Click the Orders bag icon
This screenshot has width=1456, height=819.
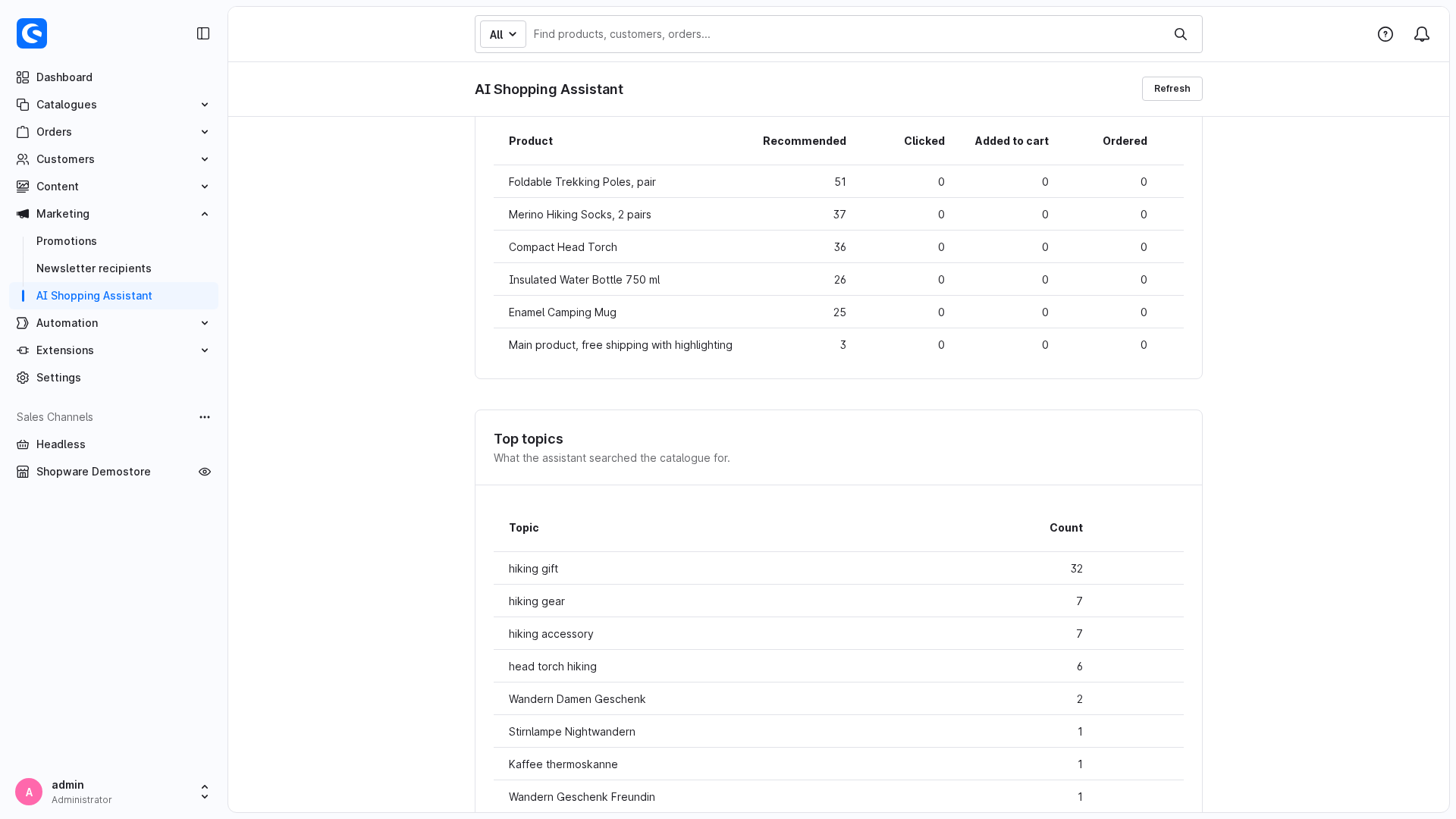click(23, 132)
